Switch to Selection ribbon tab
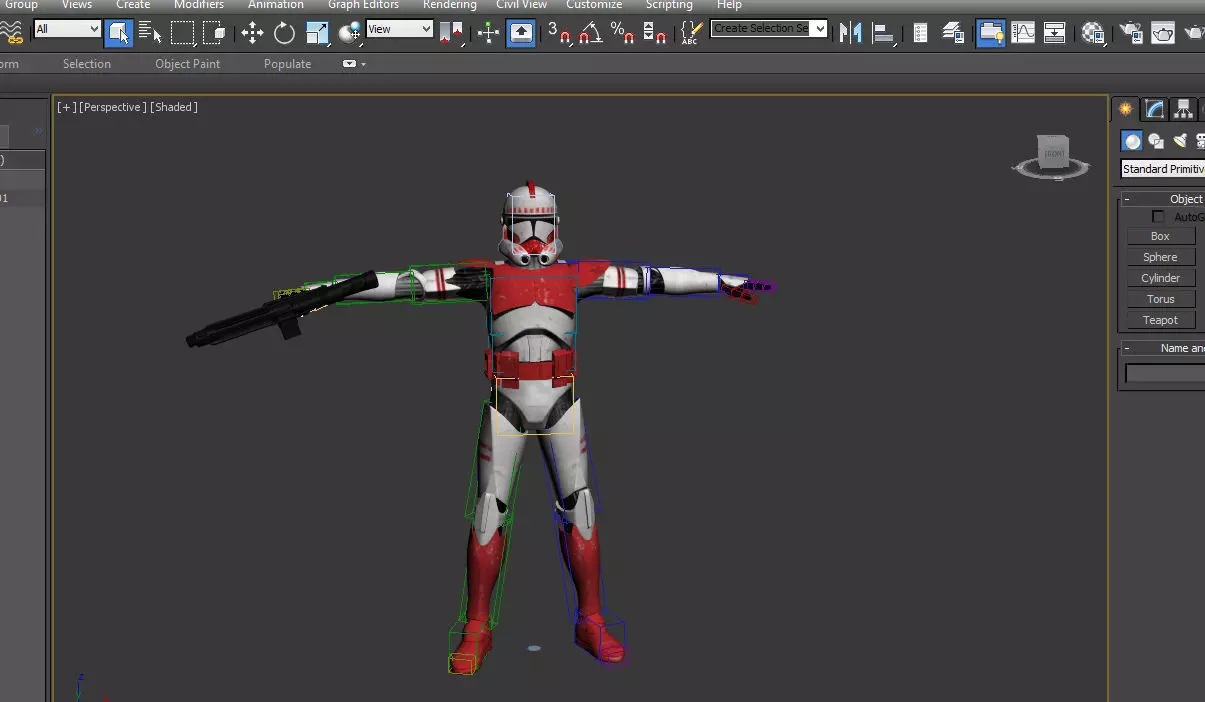 (x=87, y=64)
